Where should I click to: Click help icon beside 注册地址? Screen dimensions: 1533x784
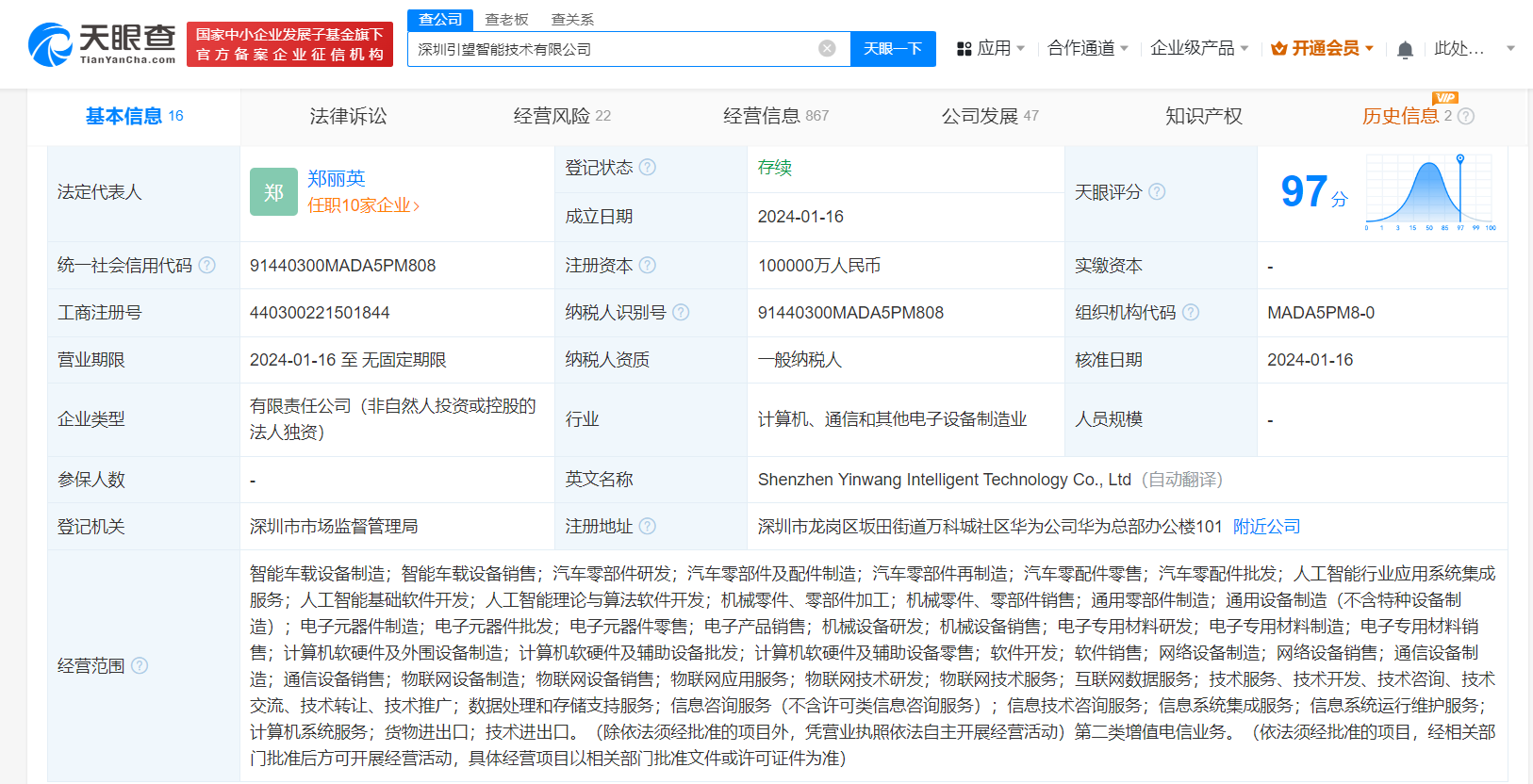(x=648, y=527)
